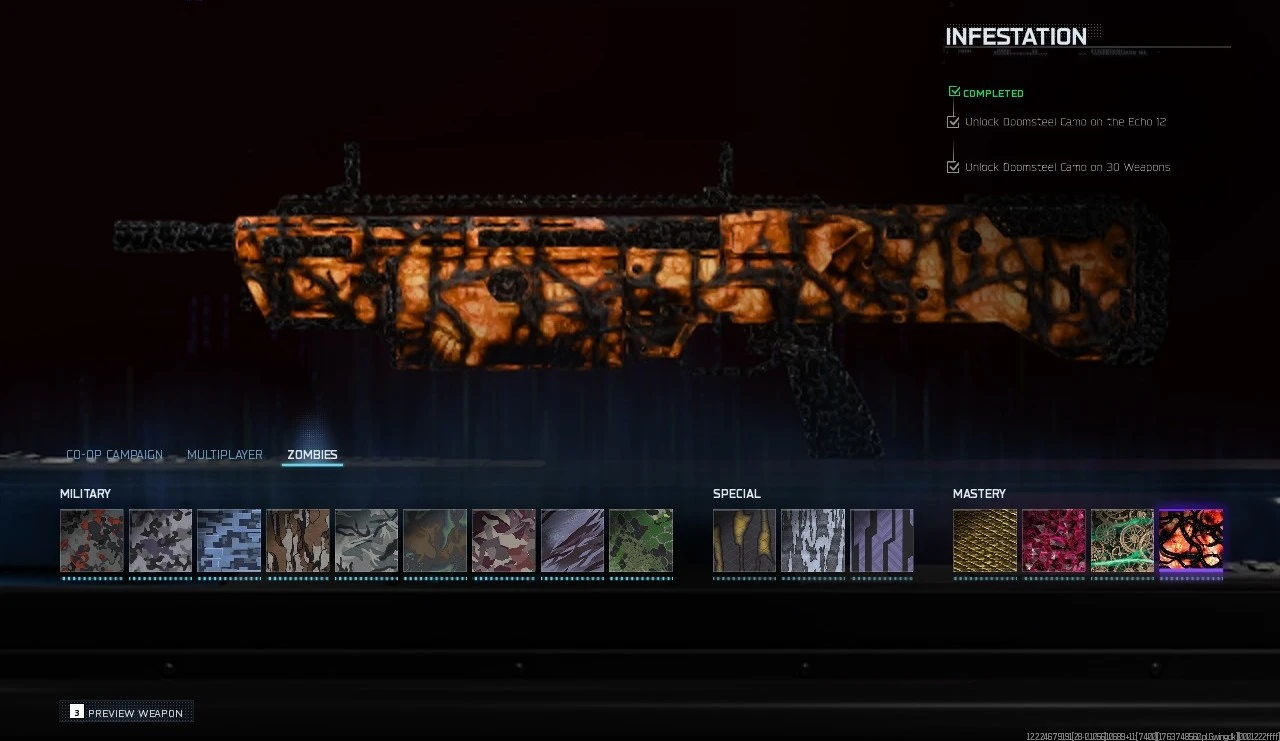Choose the dark teal and brown Military camo
Screen dimensions: 1280x741
435,541
